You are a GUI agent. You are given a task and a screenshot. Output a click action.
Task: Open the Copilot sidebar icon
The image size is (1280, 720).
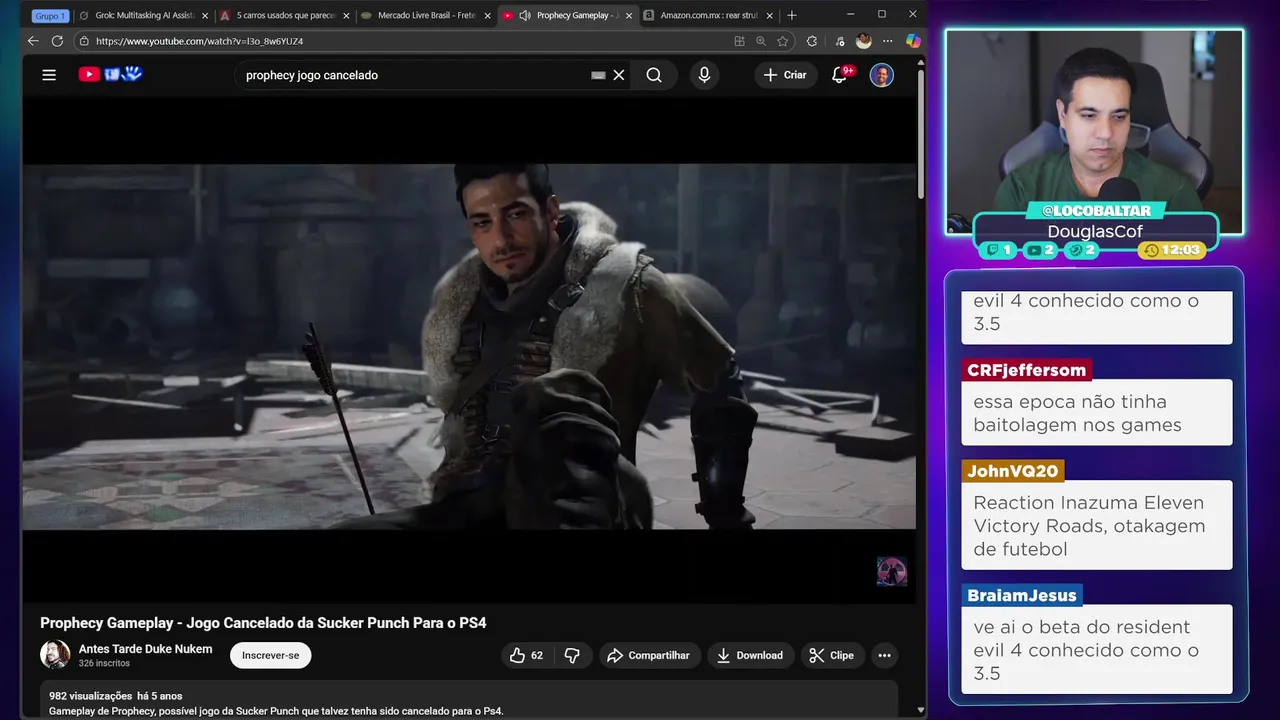[913, 41]
